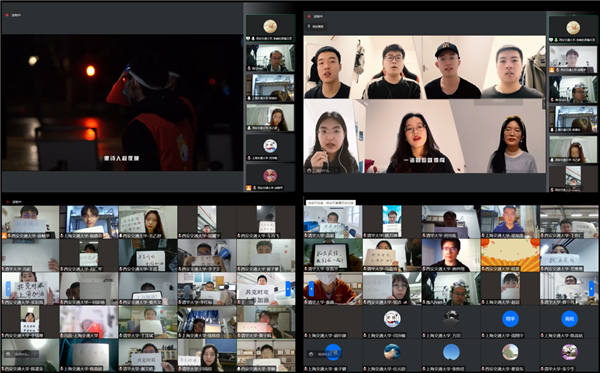This screenshot has width=600, height=373.
Task: Go to previous gallery page in bottom-right grid
Action: coord(311,288)
